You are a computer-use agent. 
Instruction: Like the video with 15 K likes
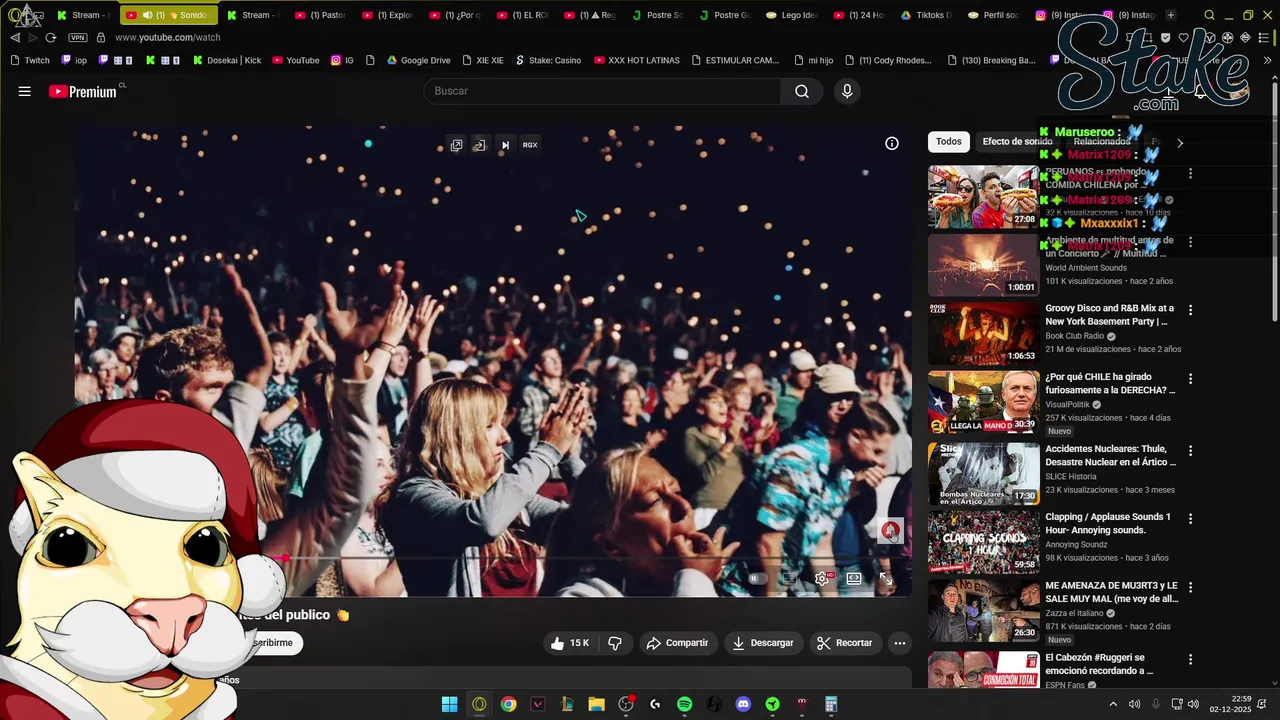pos(570,643)
